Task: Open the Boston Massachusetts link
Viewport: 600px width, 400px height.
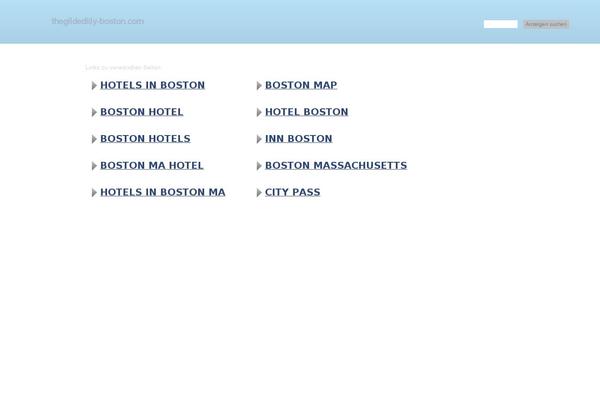Action: pos(335,166)
